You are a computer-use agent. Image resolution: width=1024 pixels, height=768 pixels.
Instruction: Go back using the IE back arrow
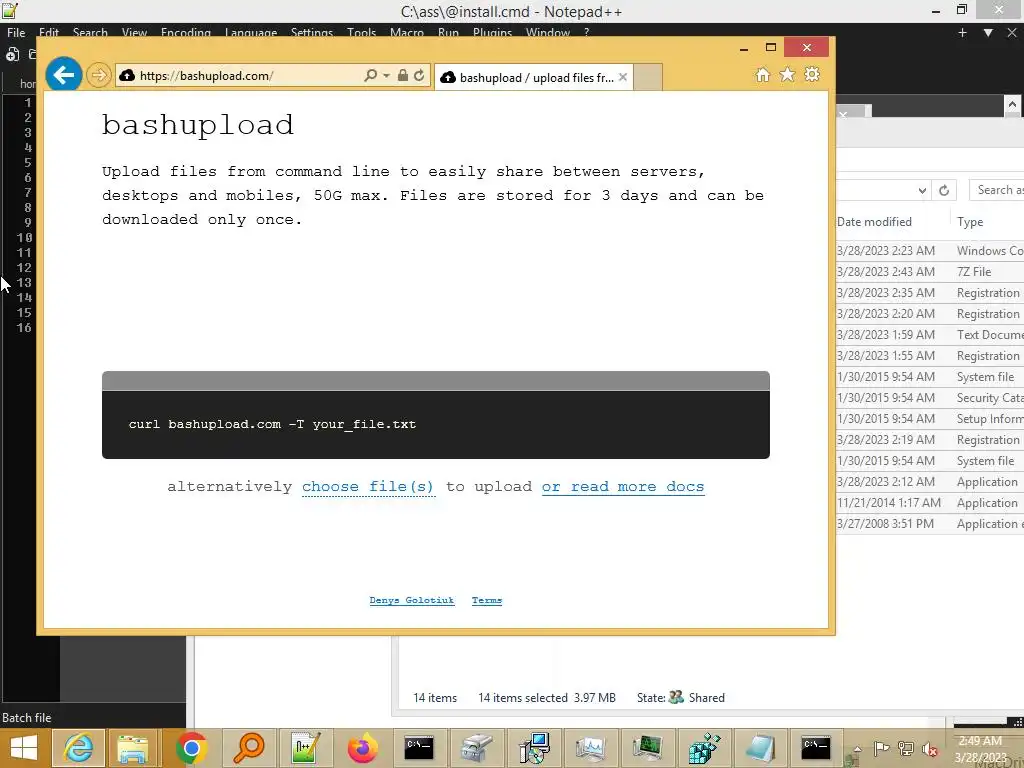[x=63, y=75]
